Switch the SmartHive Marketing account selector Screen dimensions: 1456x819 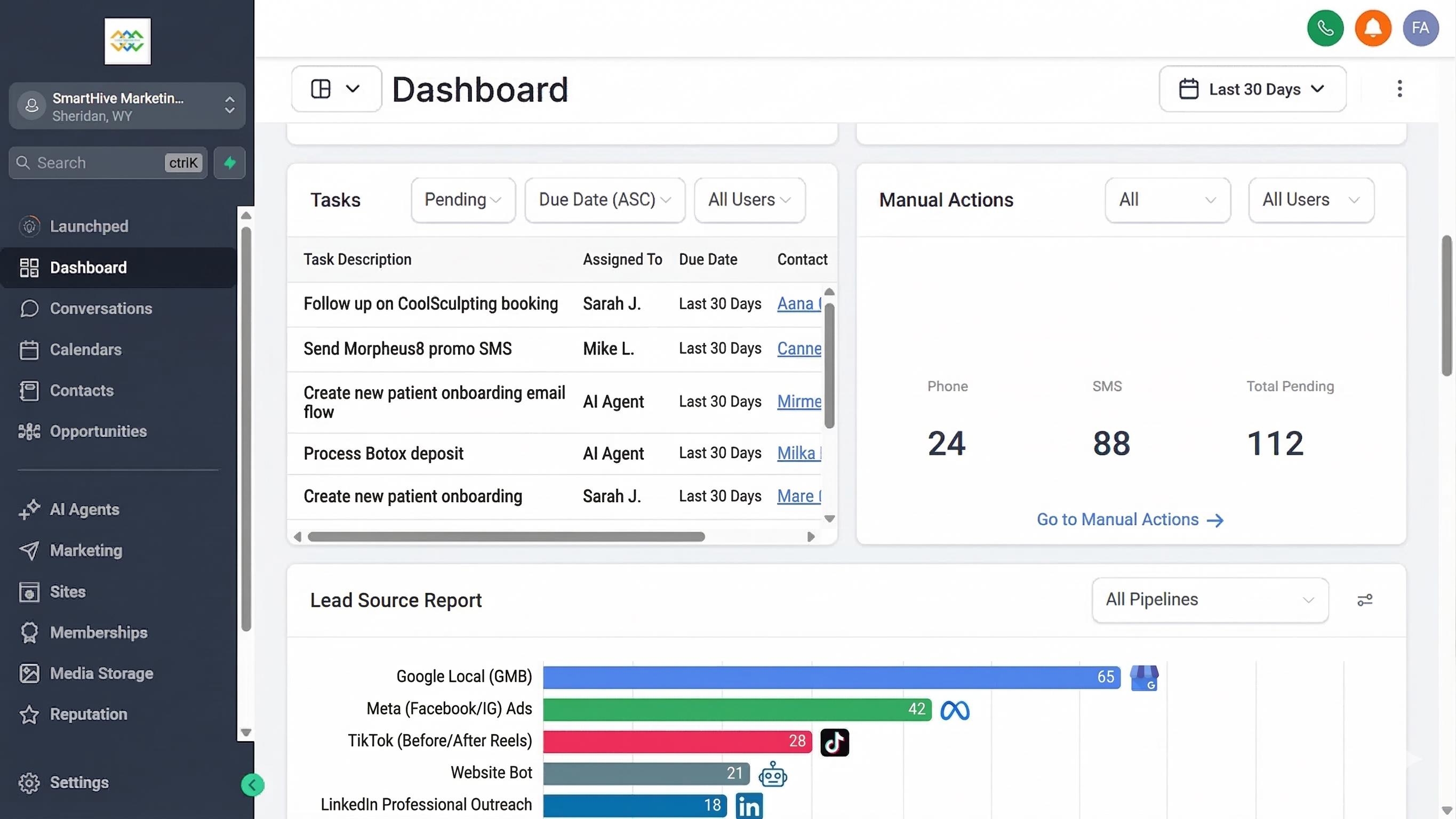coord(127,106)
